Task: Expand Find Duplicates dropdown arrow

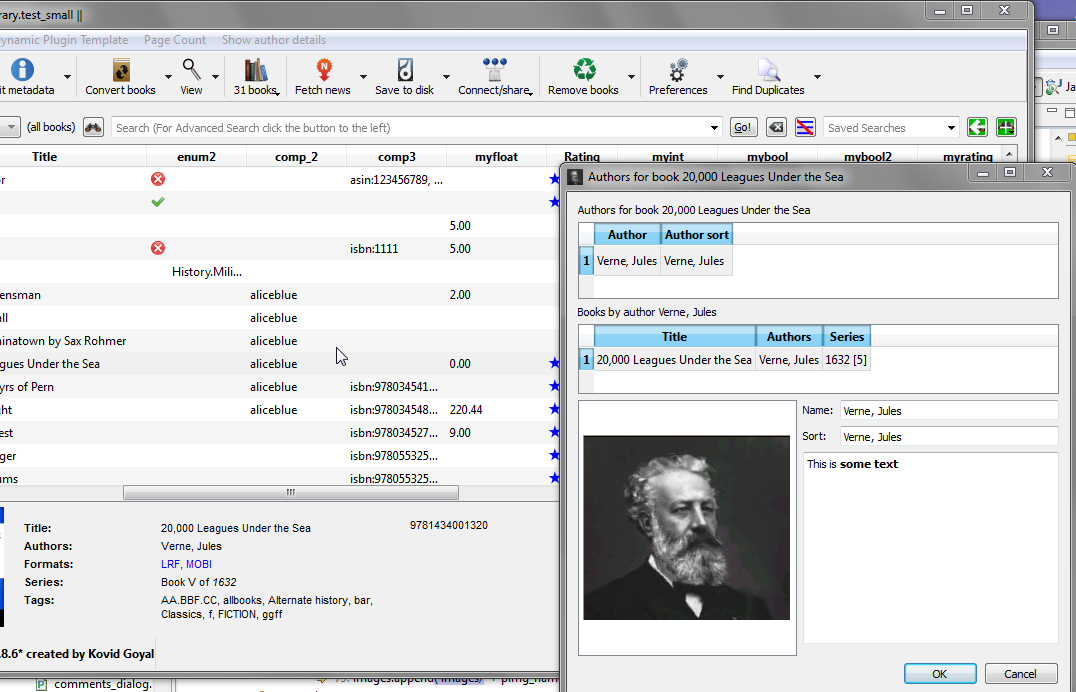Action: coord(817,77)
